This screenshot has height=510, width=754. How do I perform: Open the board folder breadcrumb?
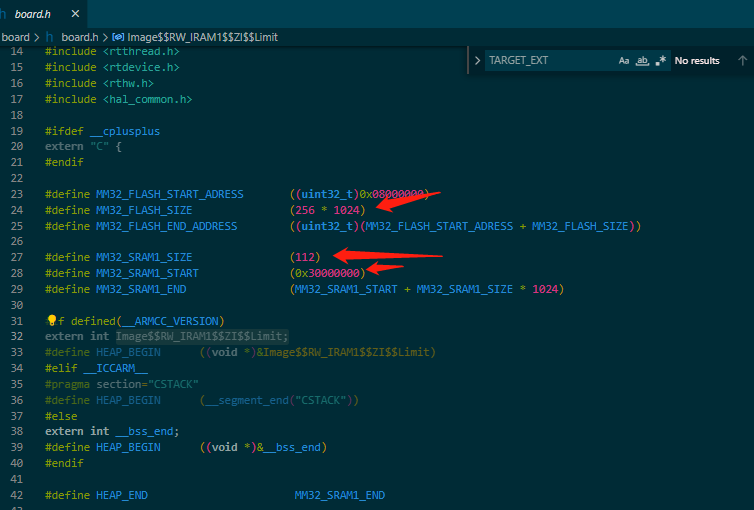[x=15, y=37]
